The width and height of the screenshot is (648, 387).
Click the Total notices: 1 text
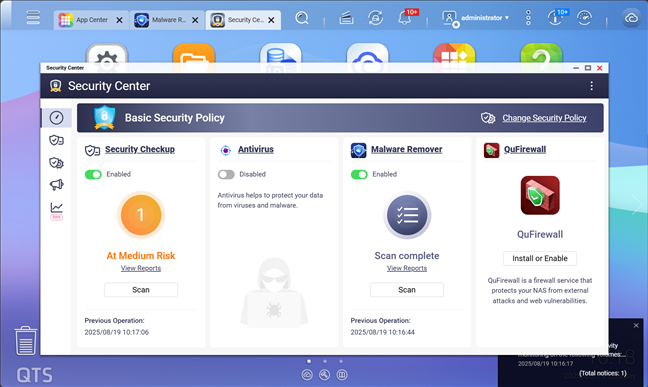coord(603,373)
